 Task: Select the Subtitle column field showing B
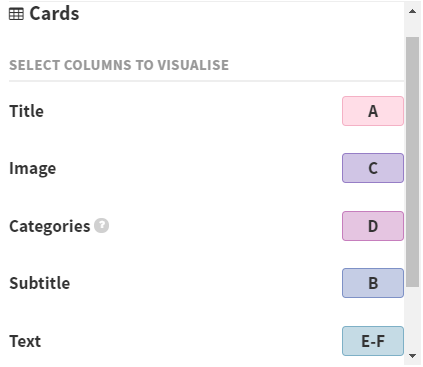coord(373,283)
